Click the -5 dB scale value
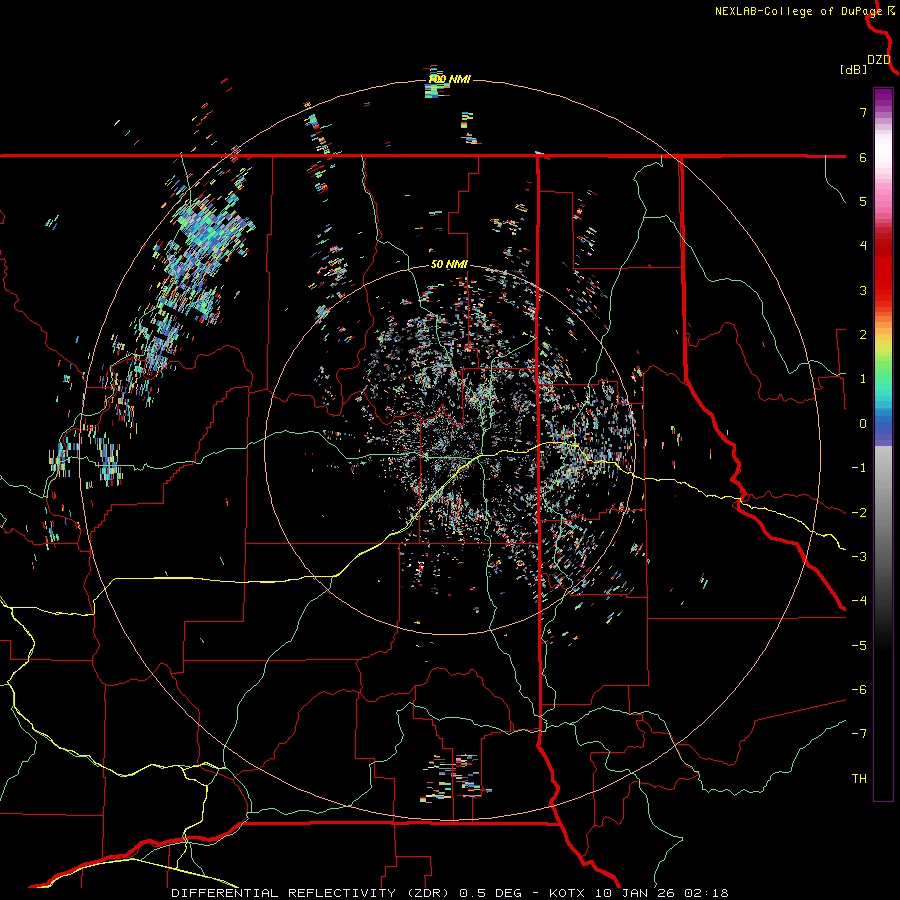Screen dimensions: 900x900 point(859,646)
